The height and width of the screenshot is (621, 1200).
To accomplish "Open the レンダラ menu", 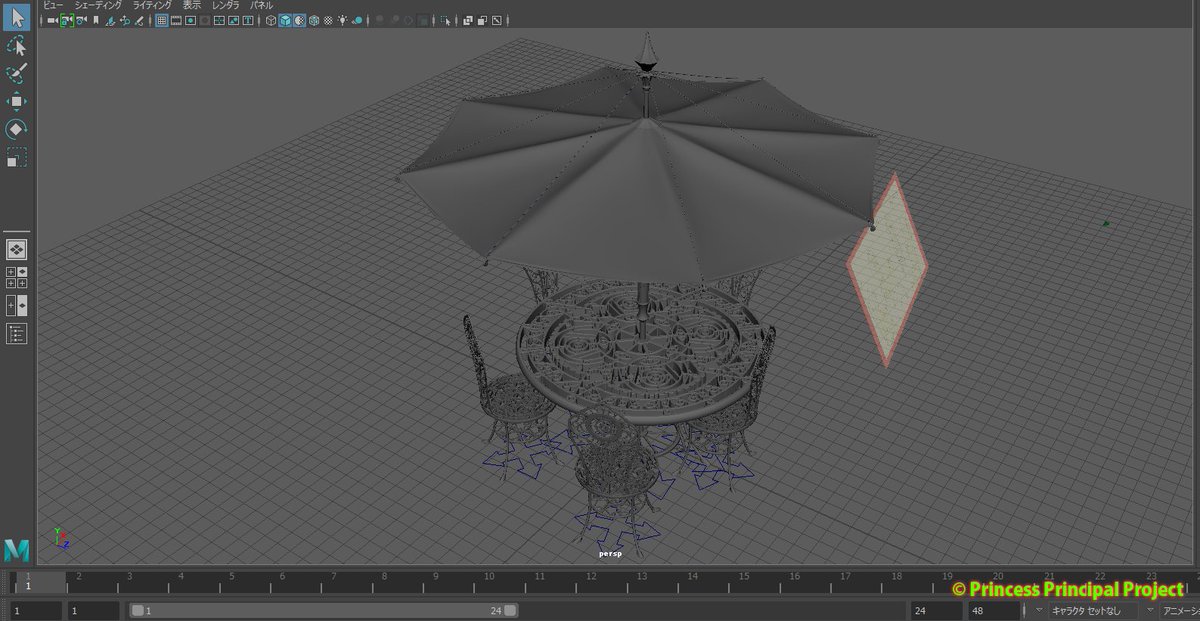I will coord(225,5).
